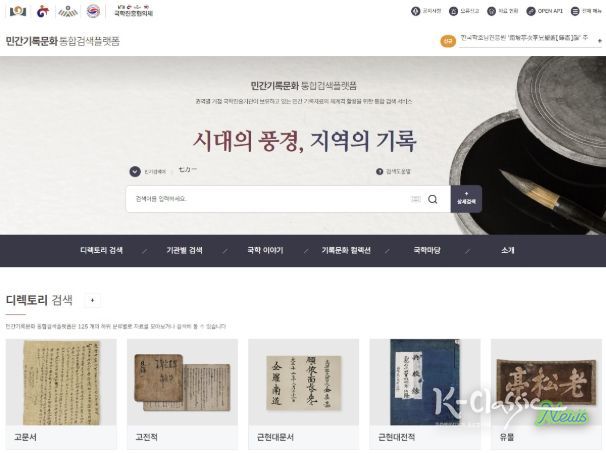Open the 기록문화 컬렉션 menu item
This screenshot has height=453, width=606.
[x=346, y=250]
